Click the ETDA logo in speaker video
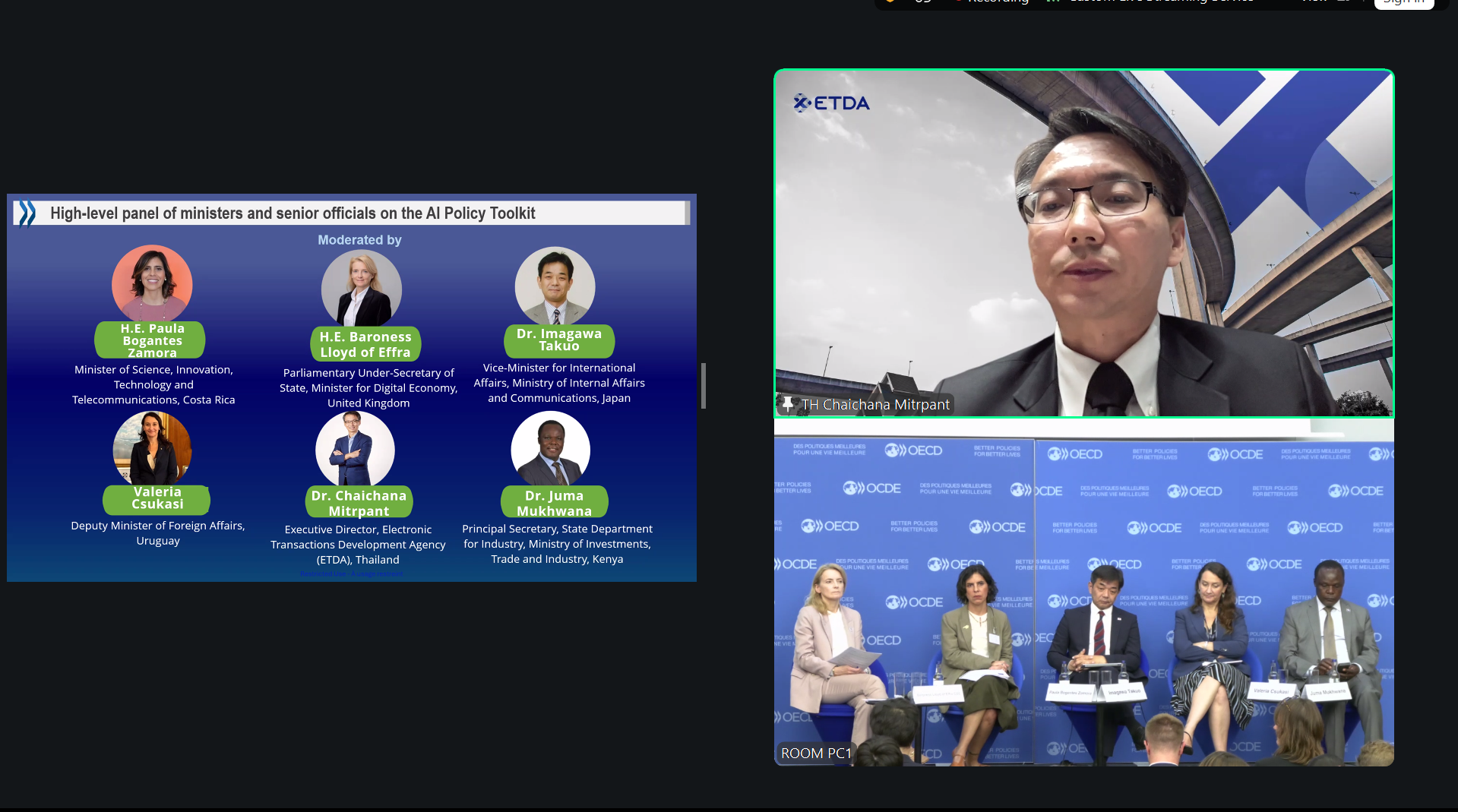Screen dimensions: 1458x812 (x=831, y=103)
